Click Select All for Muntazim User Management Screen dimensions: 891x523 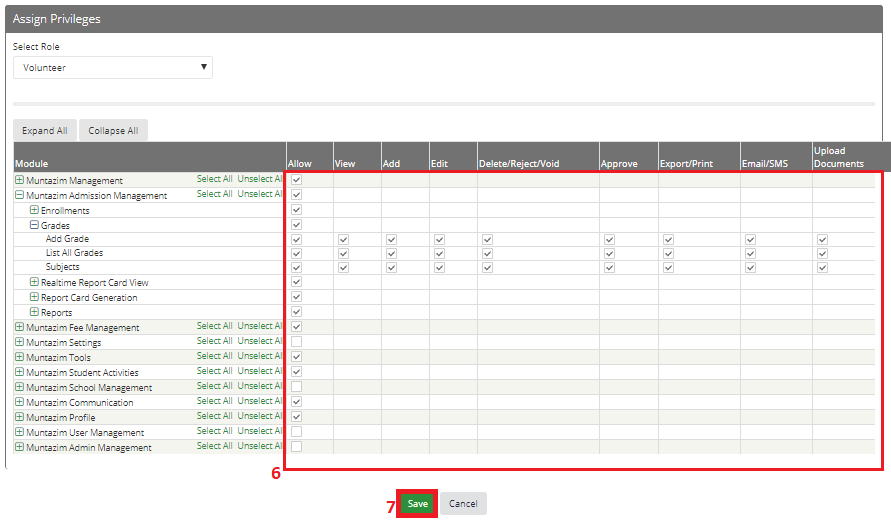tap(214, 431)
